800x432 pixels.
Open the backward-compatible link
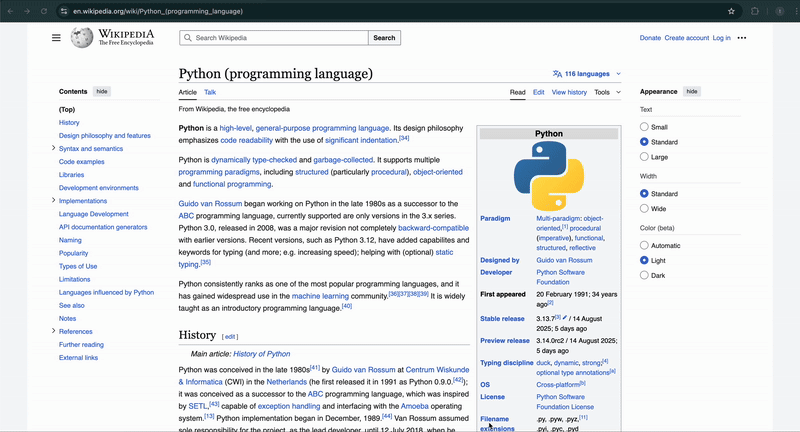(x=433, y=228)
